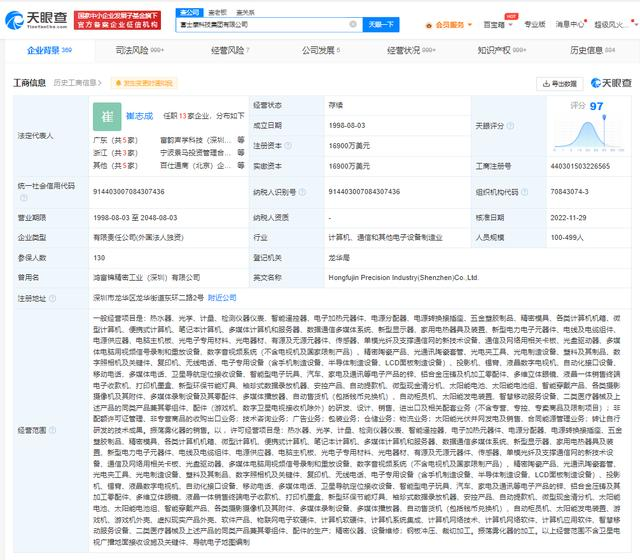The height and width of the screenshot is (560, 640).
Task: Click the clear X icon in search box
Action: pos(352,23)
